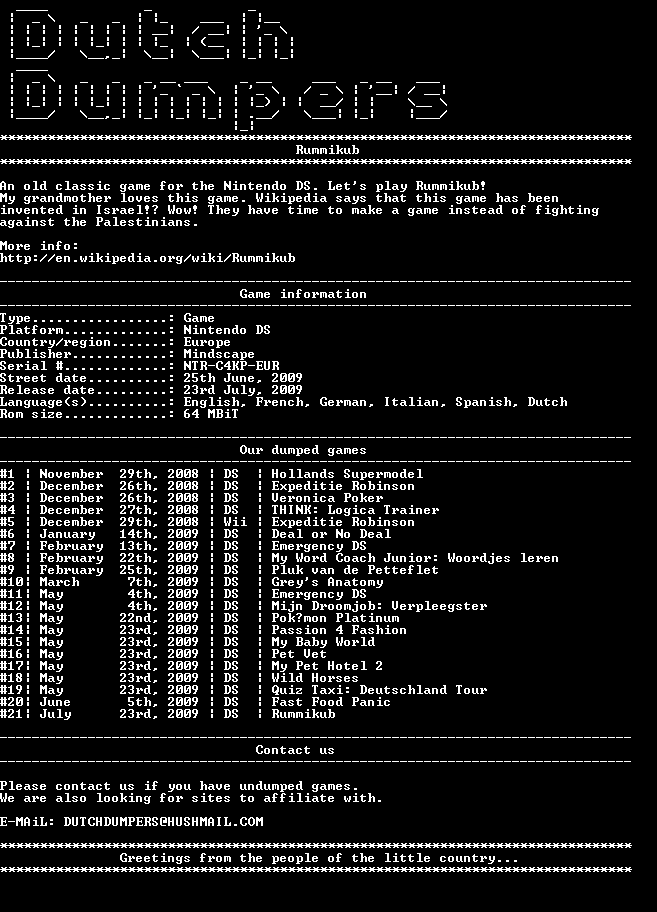Click the 'We are also looking for sites' line
This screenshot has height=912, width=657.
tap(191, 799)
